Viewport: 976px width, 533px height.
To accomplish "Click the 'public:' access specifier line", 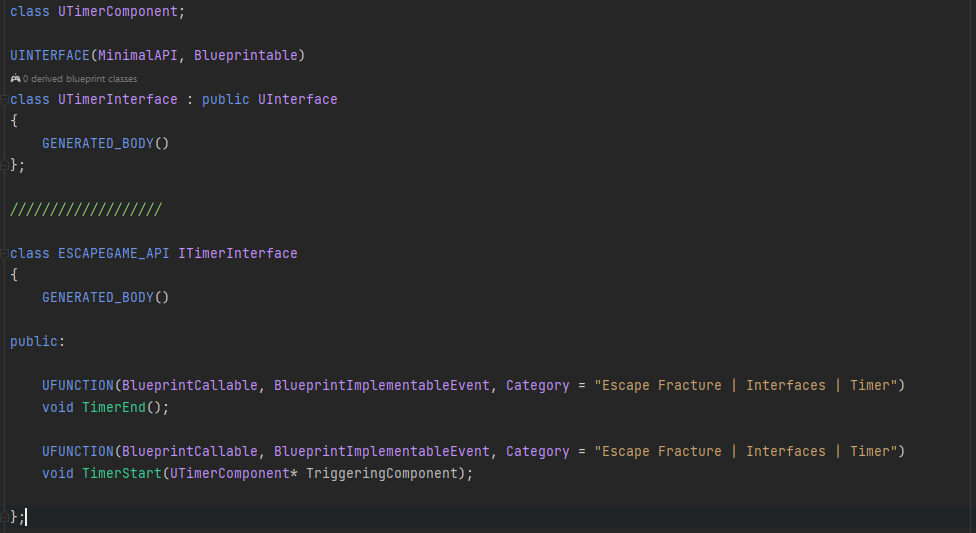I will [x=37, y=341].
